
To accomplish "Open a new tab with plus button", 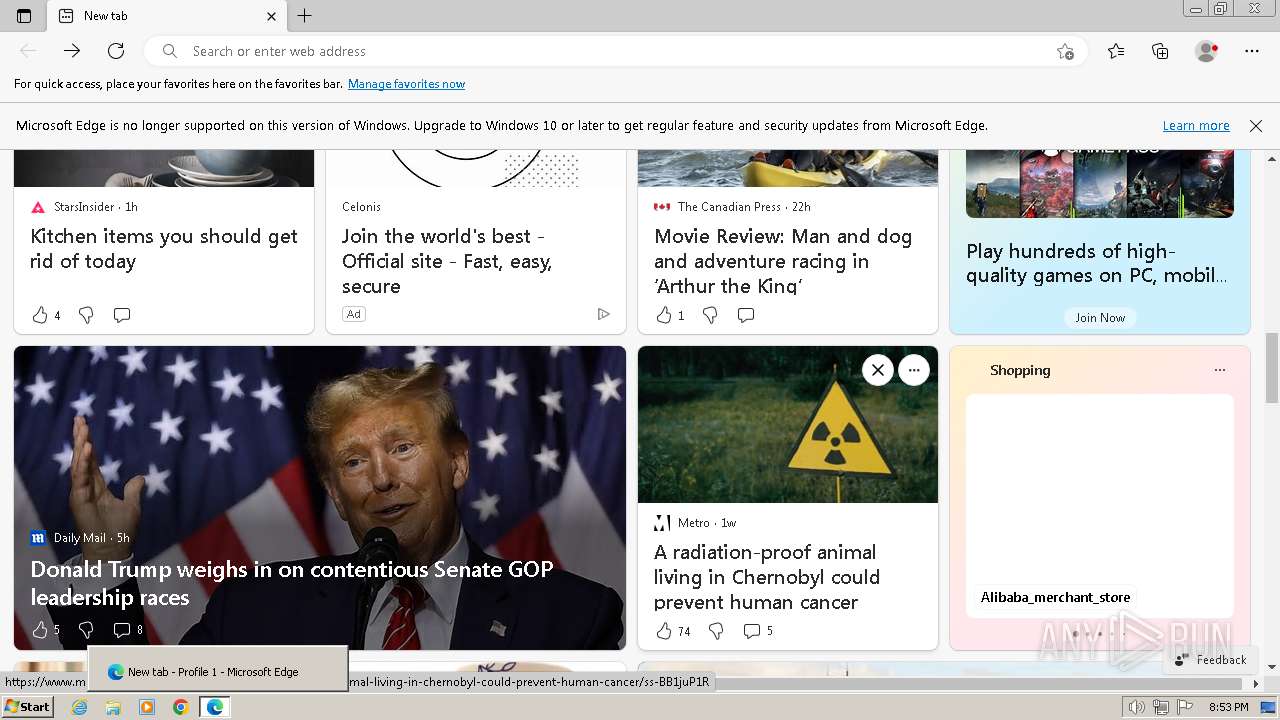I will pyautogui.click(x=305, y=16).
